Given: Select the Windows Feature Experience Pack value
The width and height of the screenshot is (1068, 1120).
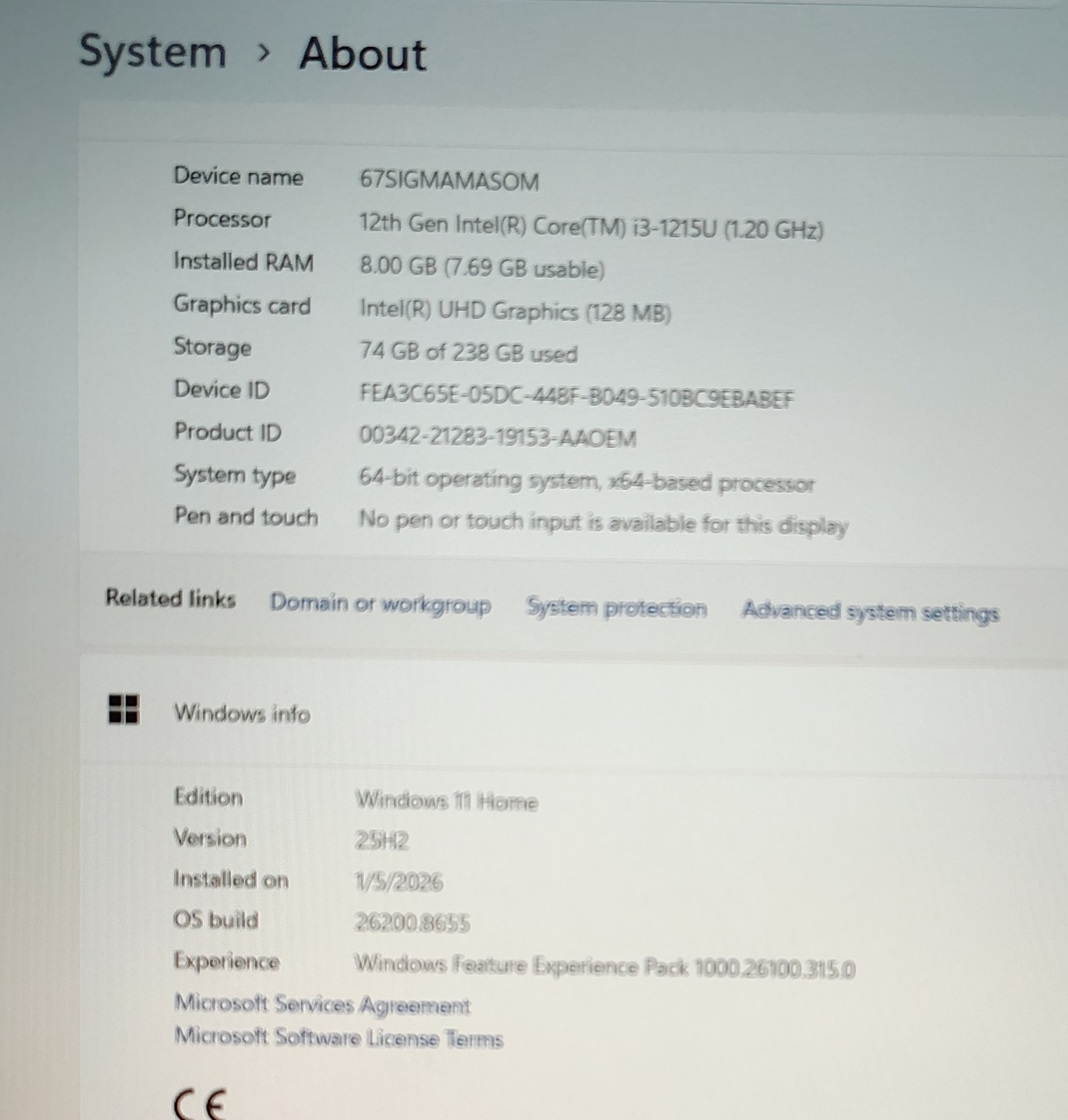Looking at the screenshot, I should (605, 967).
